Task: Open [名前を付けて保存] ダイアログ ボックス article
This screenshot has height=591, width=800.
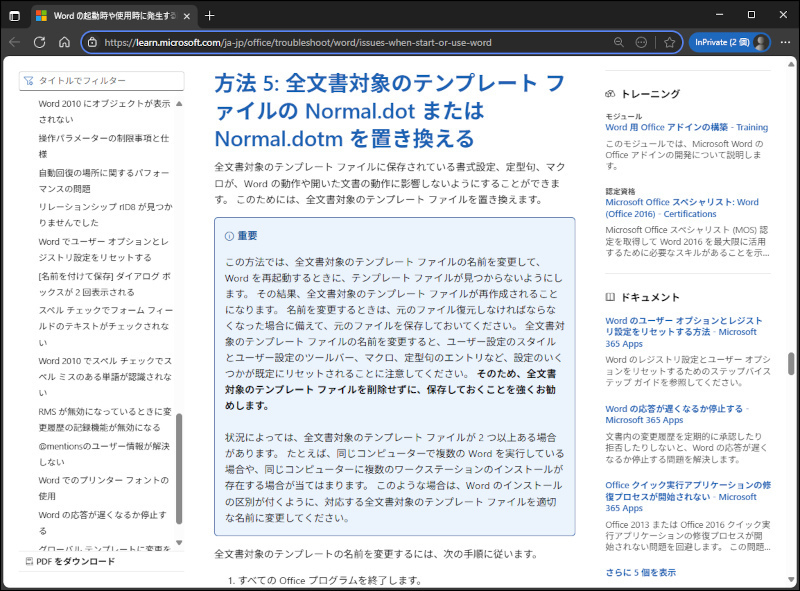Action: pyautogui.click(x=104, y=284)
